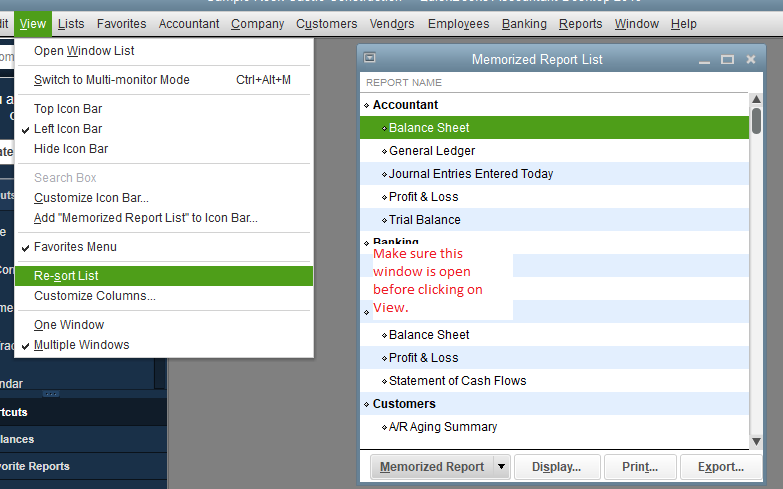Select Profit & Loss above Statement of Cash Flows
This screenshot has width=783, height=489.
tap(554, 358)
